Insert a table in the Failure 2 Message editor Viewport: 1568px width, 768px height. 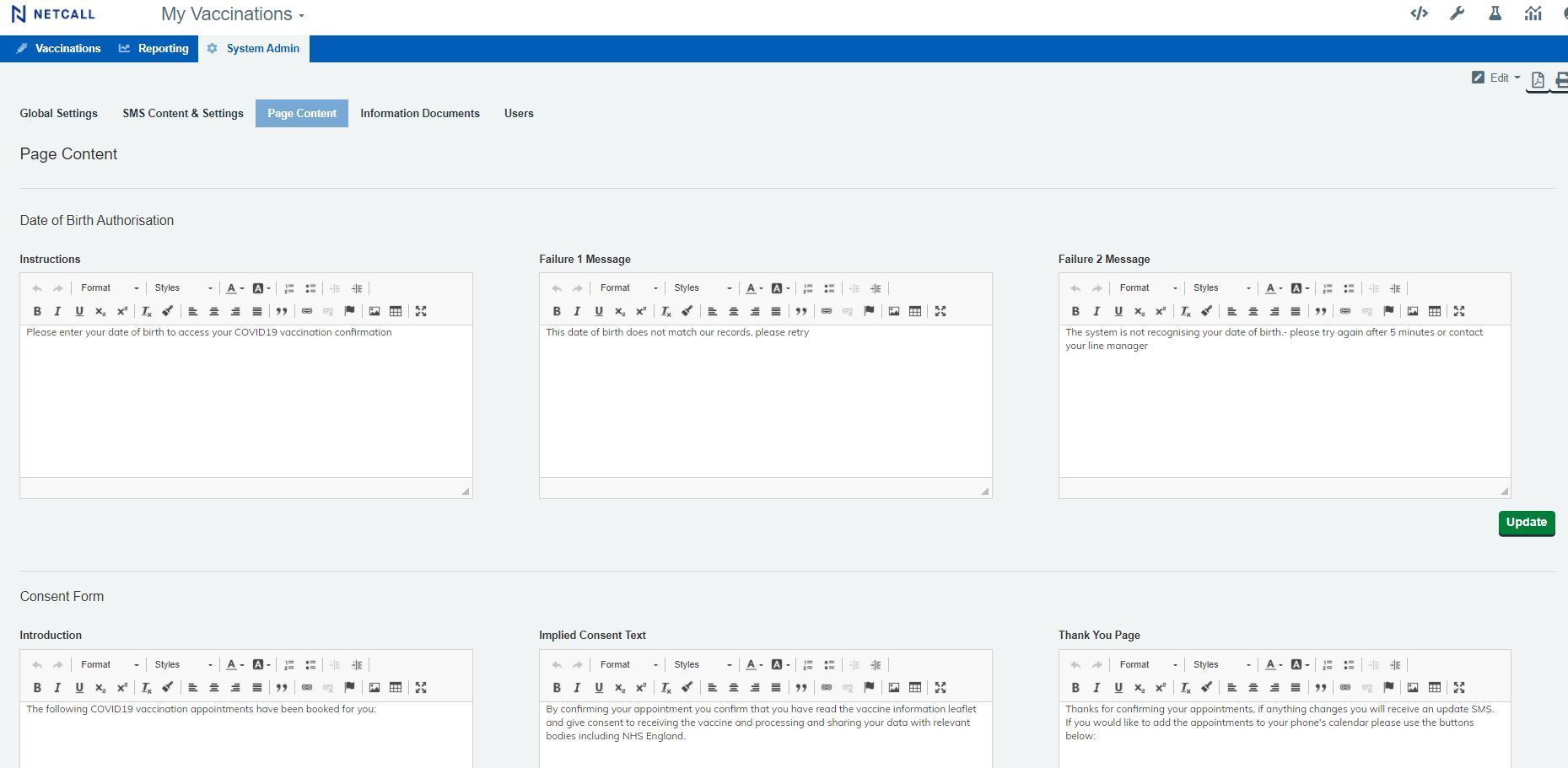[1434, 311]
